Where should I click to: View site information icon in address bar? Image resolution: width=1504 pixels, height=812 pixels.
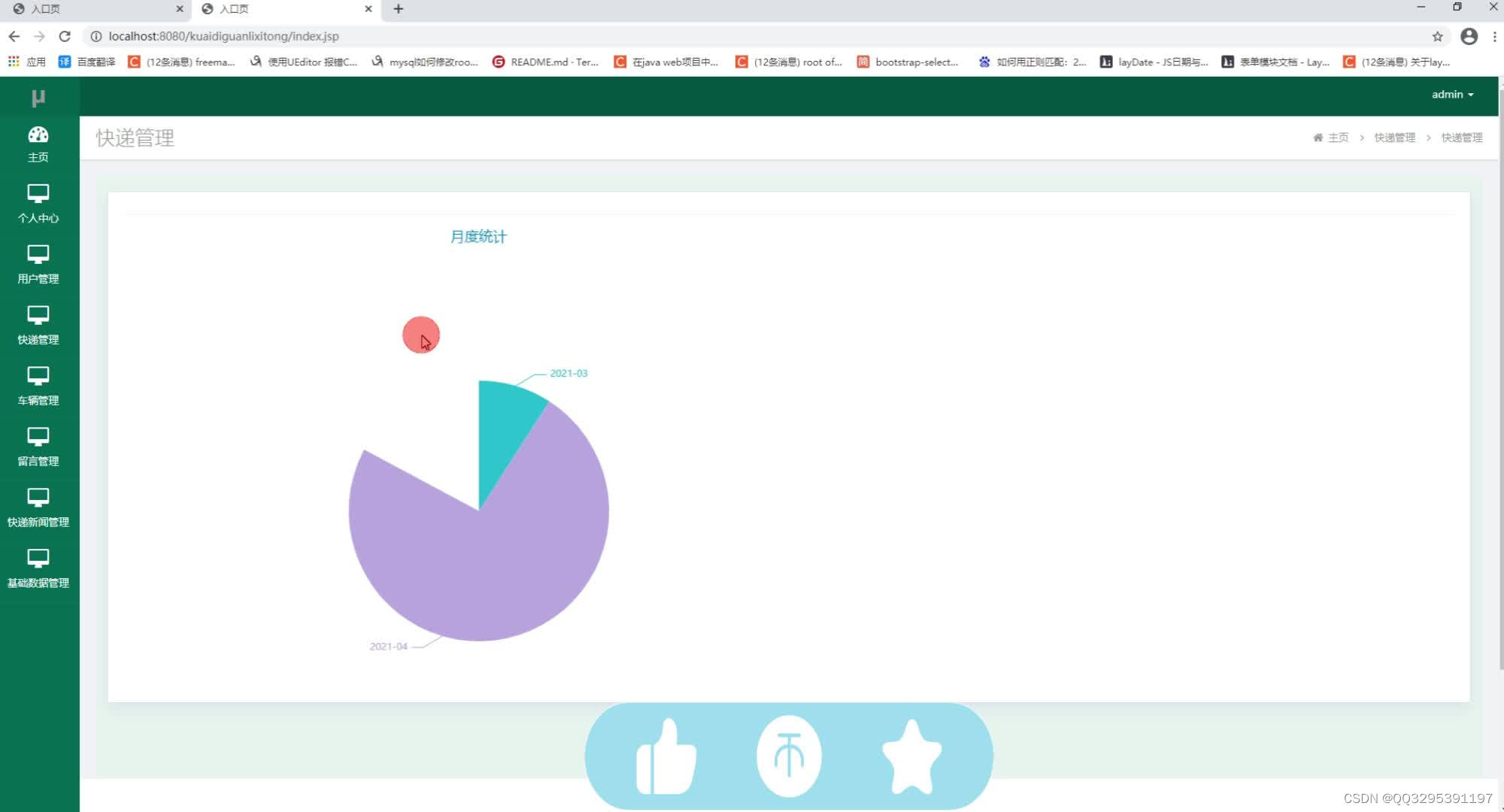click(96, 36)
